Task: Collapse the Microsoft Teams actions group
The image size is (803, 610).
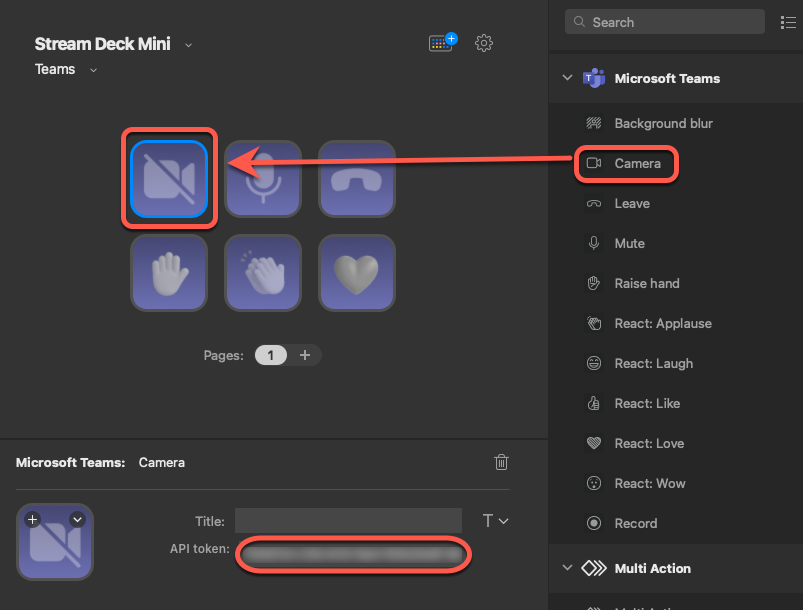Action: (x=567, y=78)
